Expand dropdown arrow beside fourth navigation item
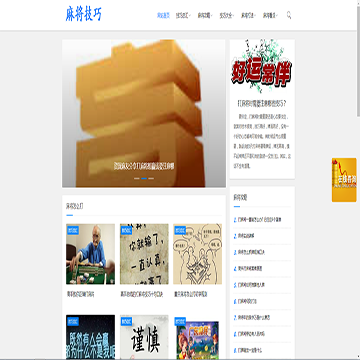 pyautogui.click(x=233, y=15)
